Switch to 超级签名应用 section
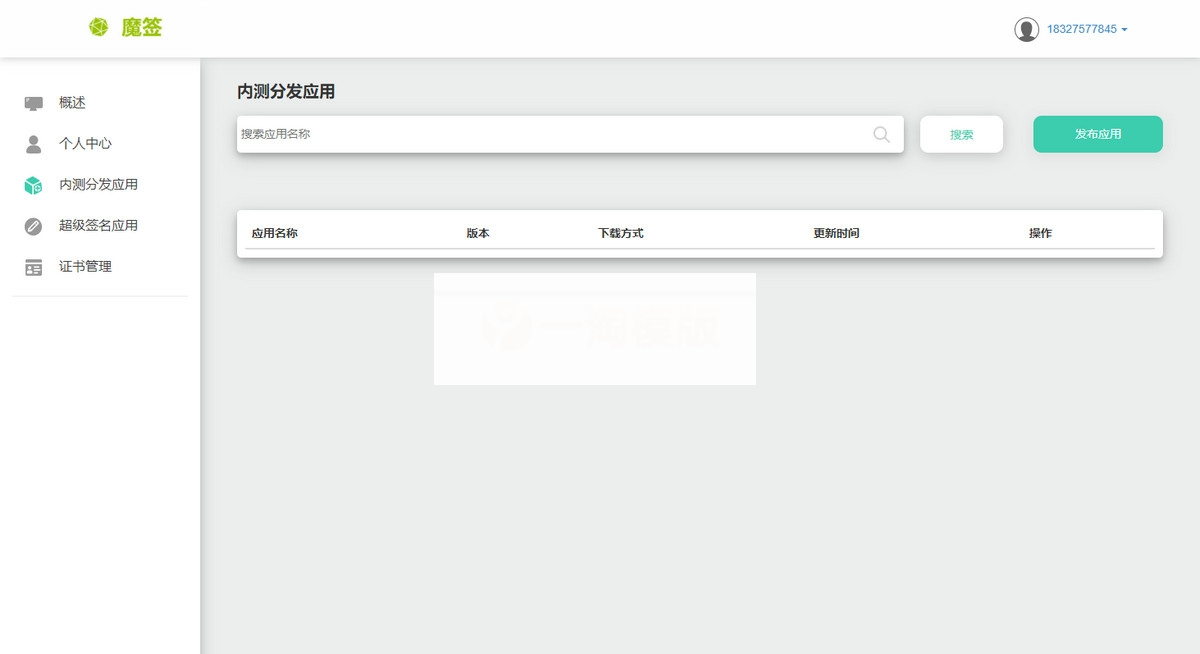This screenshot has height=654, width=1200. pyautogui.click(x=97, y=225)
